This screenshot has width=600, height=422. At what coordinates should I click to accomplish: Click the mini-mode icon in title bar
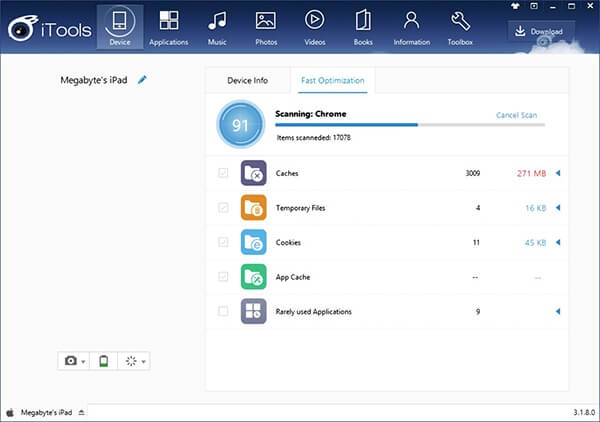(x=534, y=6)
